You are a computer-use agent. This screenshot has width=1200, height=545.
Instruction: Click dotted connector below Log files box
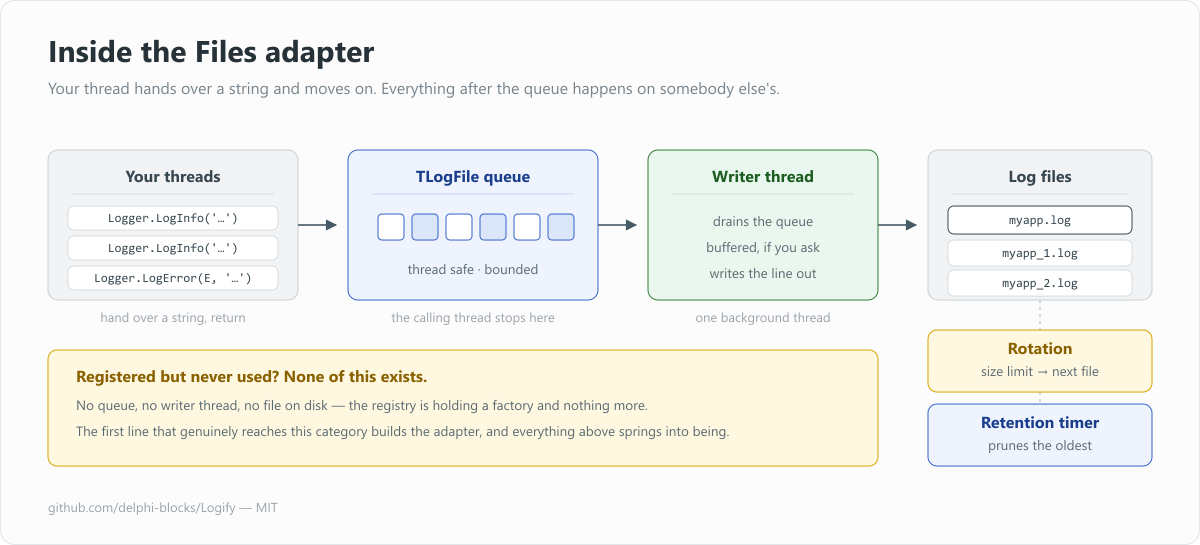pos(1040,315)
